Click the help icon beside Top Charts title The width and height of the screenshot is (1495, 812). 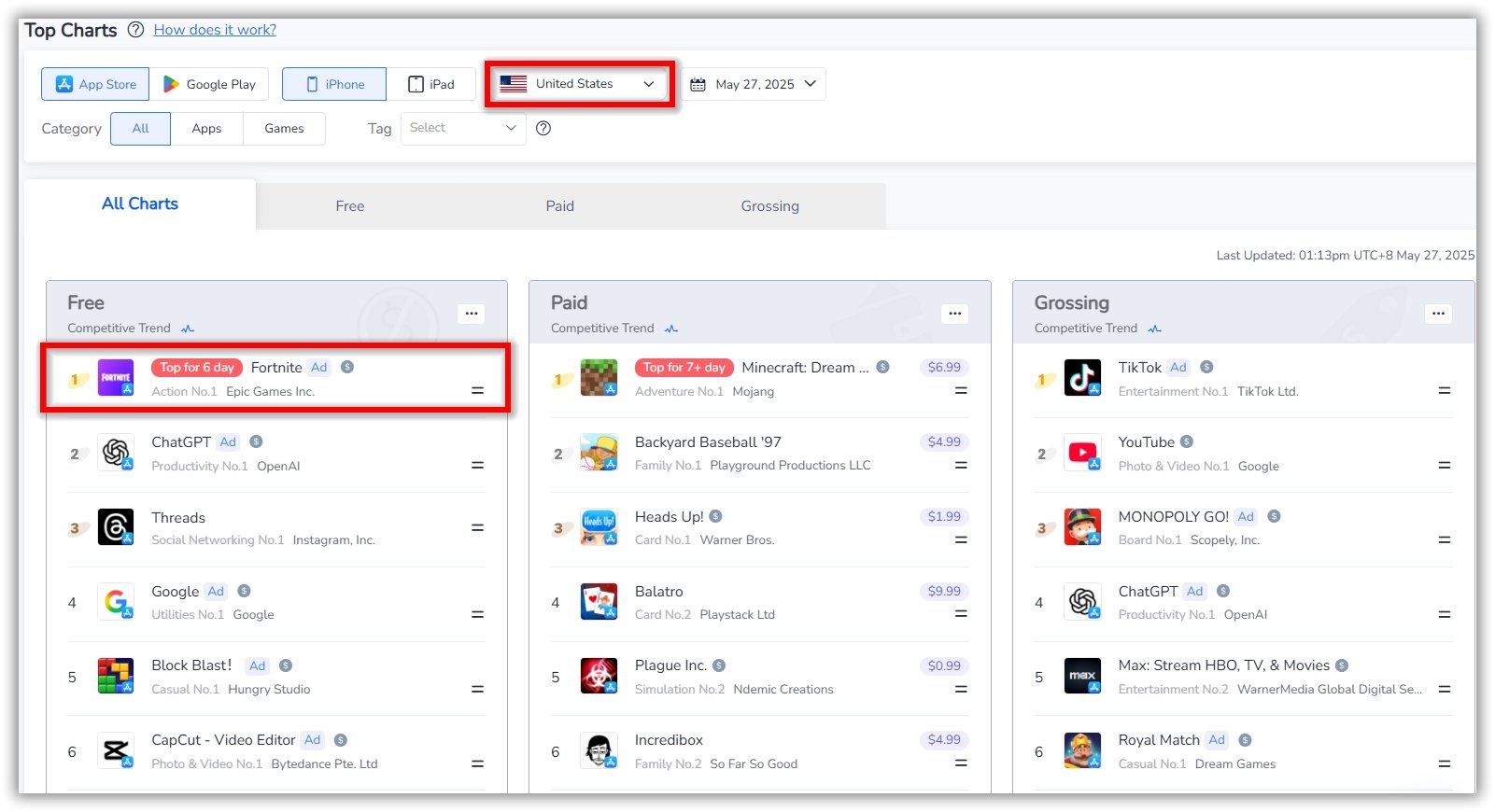click(x=135, y=30)
